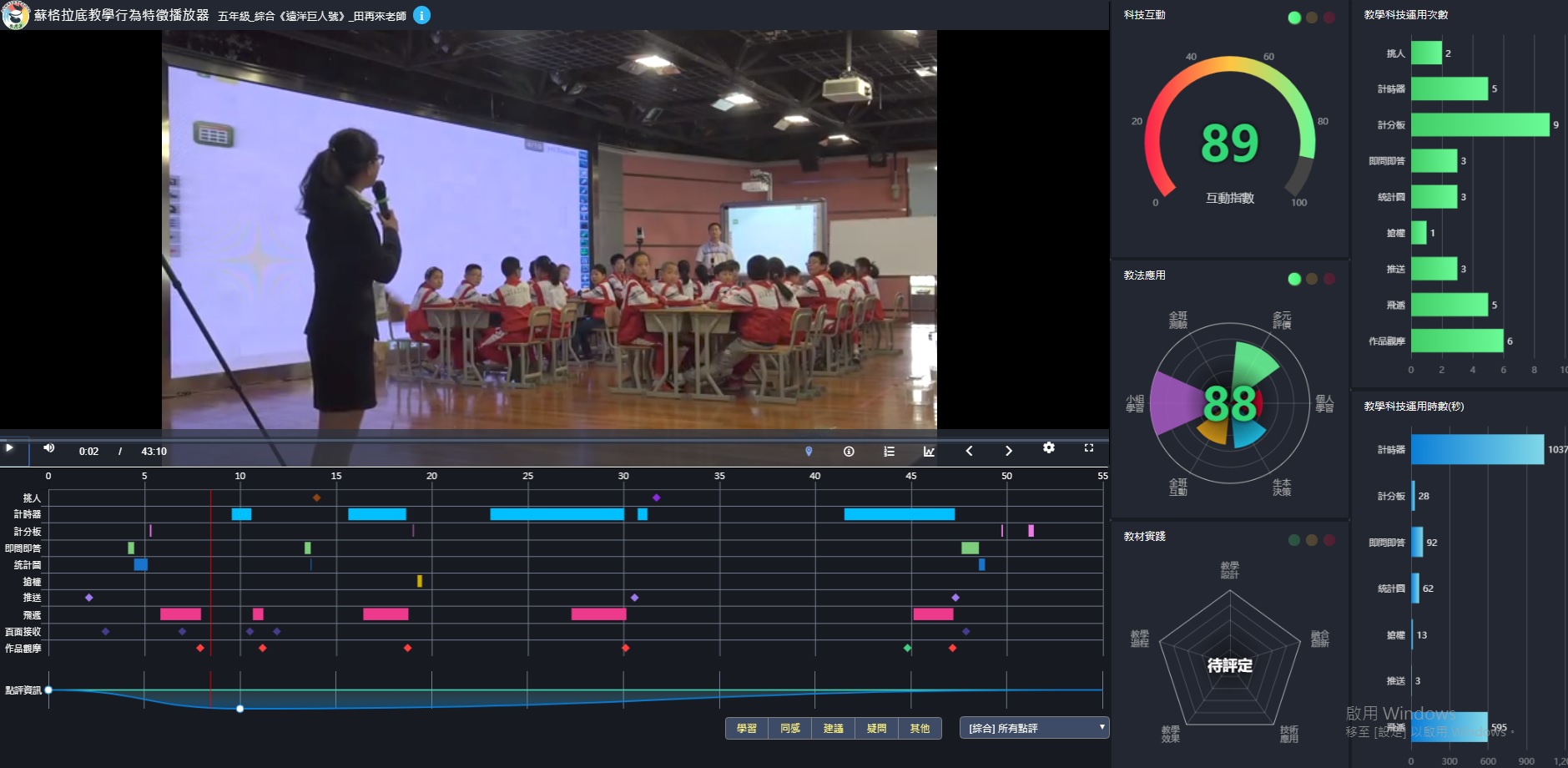Image resolution: width=1568 pixels, height=768 pixels.
Task: Open the [綜合] 所有點評 dropdown
Action: click(x=1035, y=728)
